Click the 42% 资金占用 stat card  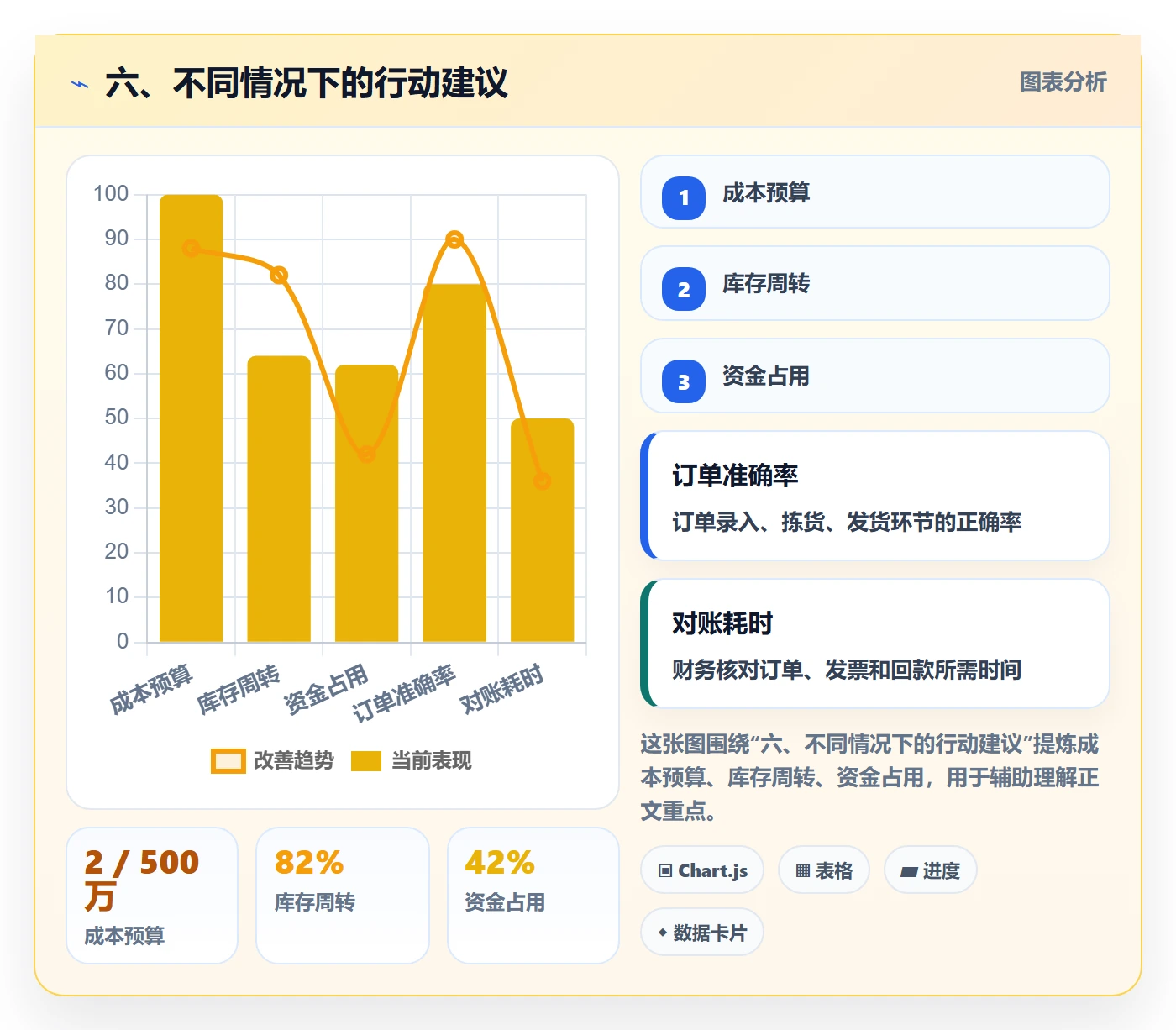(x=533, y=896)
